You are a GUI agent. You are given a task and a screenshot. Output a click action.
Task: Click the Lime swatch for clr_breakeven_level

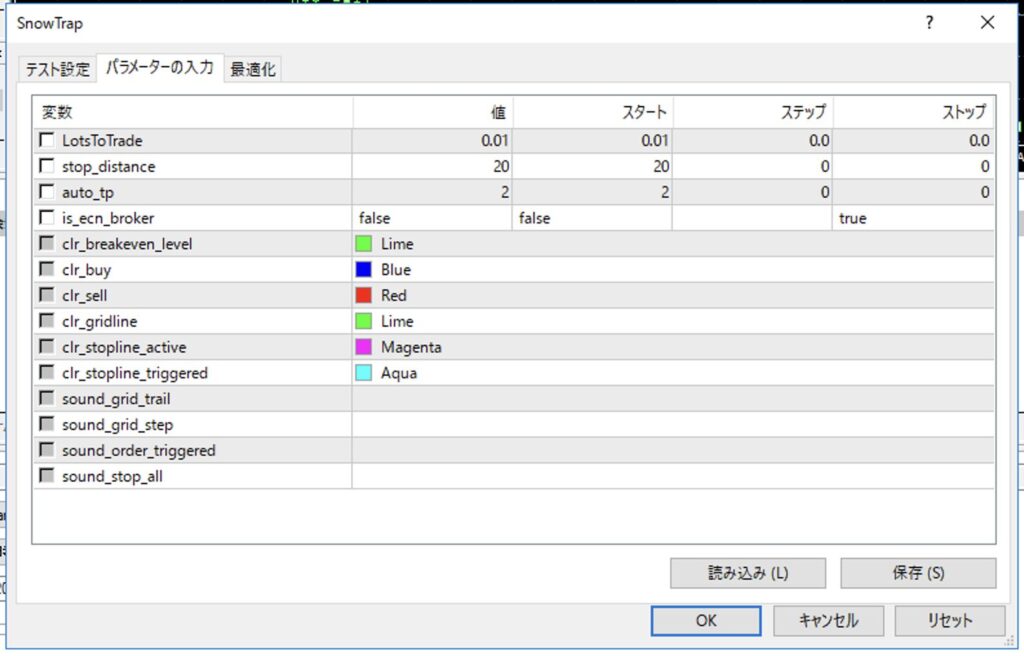click(363, 244)
